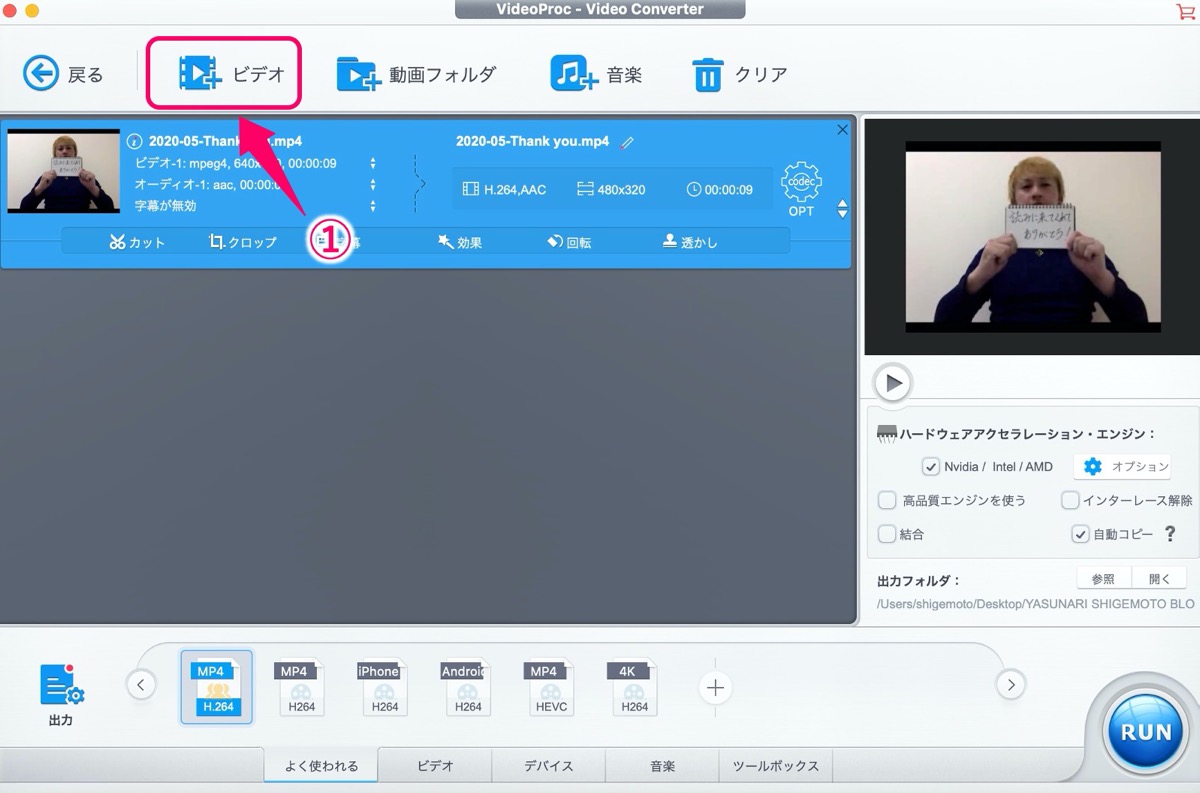Open the 字幕が無効 subtitle selector
The image size is (1200, 793).
pyautogui.click(x=373, y=206)
